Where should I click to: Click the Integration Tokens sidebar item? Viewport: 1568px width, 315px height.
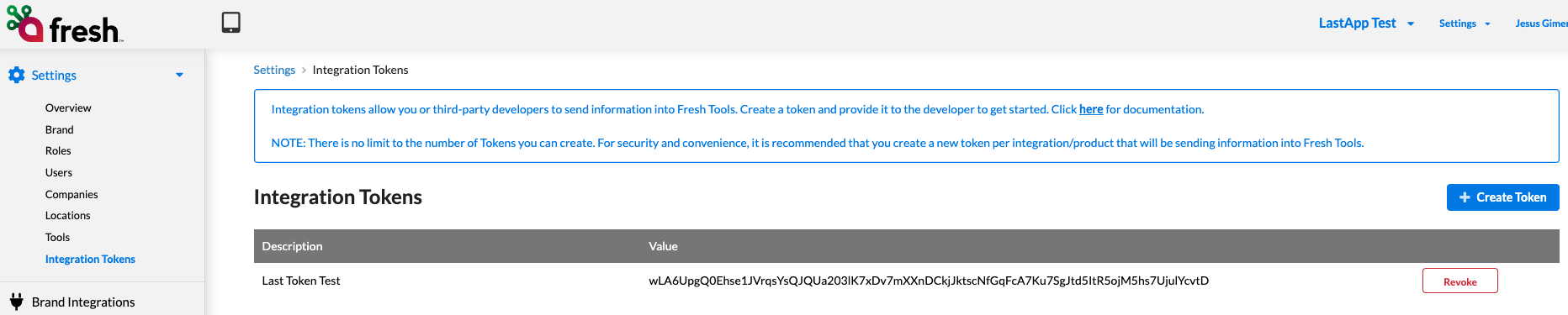pyautogui.click(x=90, y=259)
